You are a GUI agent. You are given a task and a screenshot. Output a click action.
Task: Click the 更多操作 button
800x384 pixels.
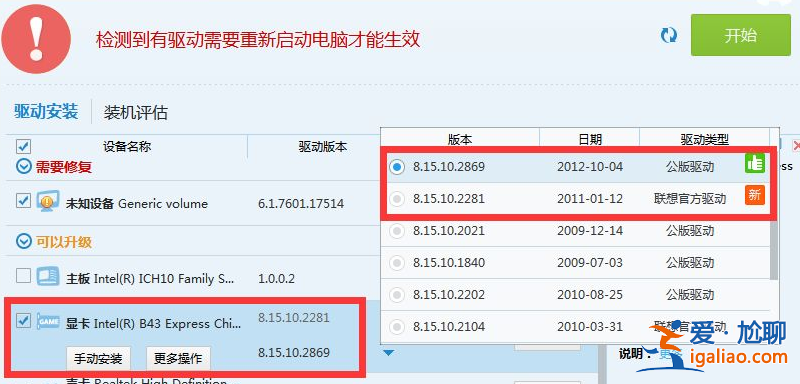178,359
